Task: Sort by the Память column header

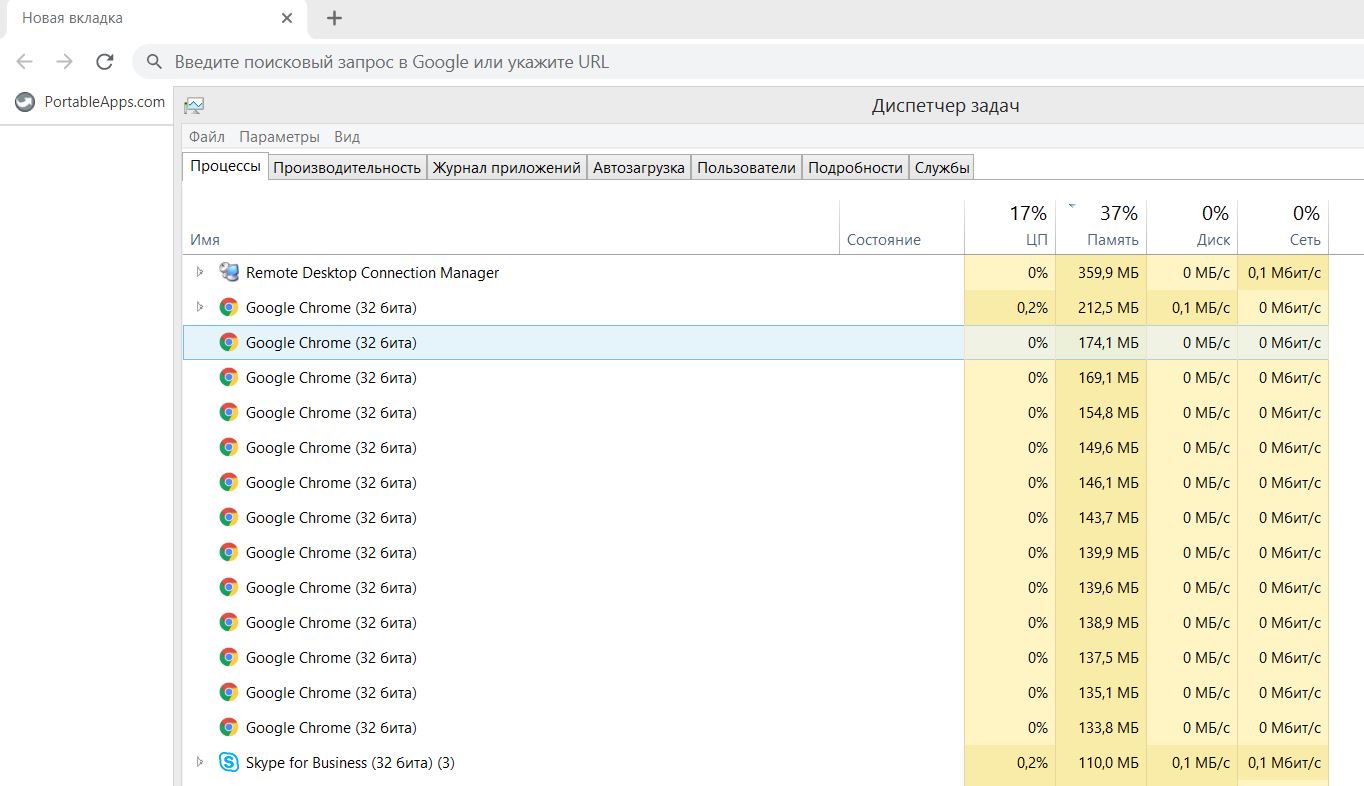Action: click(x=1101, y=227)
